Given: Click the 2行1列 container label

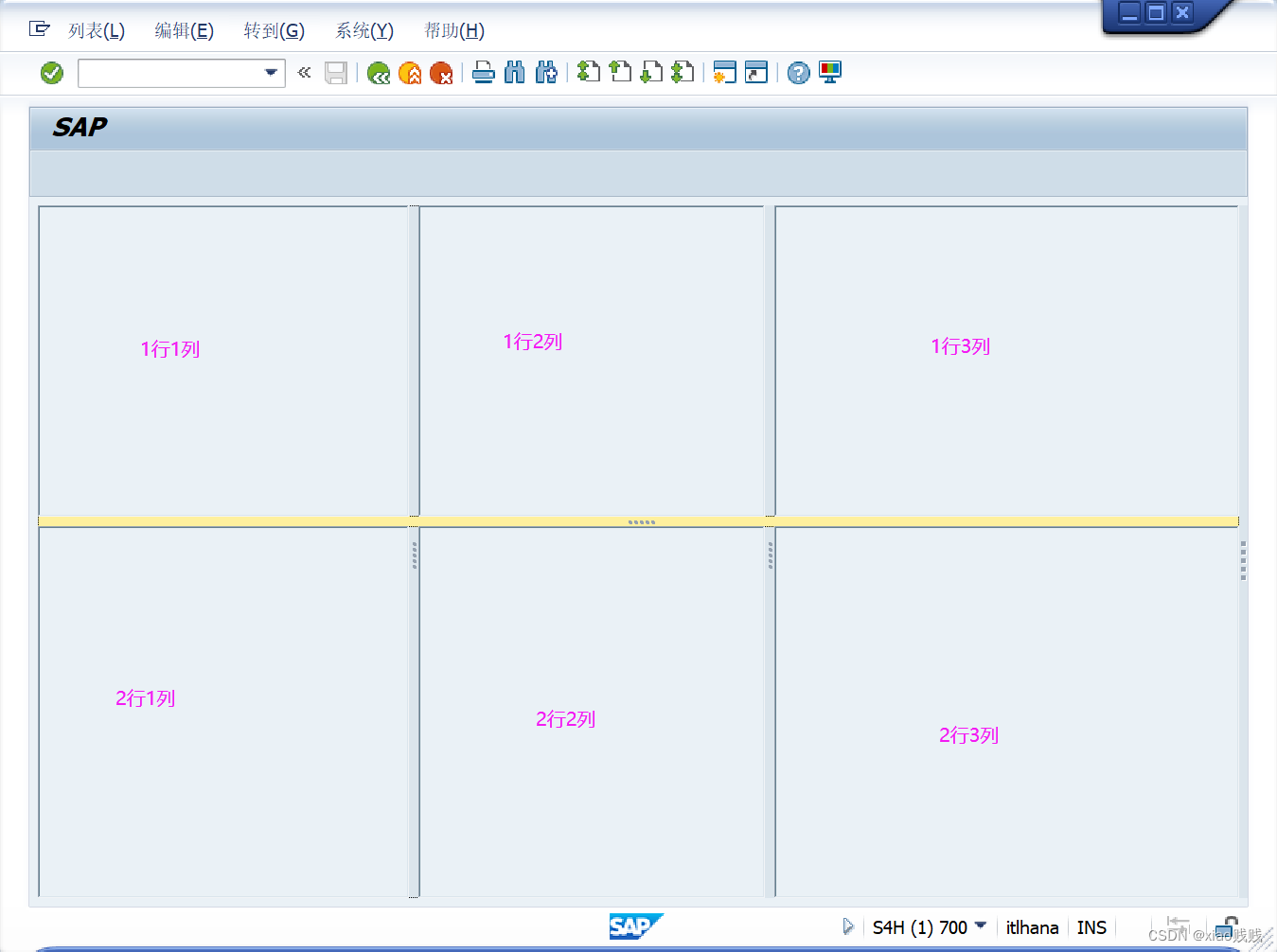Looking at the screenshot, I should pyautogui.click(x=146, y=698).
